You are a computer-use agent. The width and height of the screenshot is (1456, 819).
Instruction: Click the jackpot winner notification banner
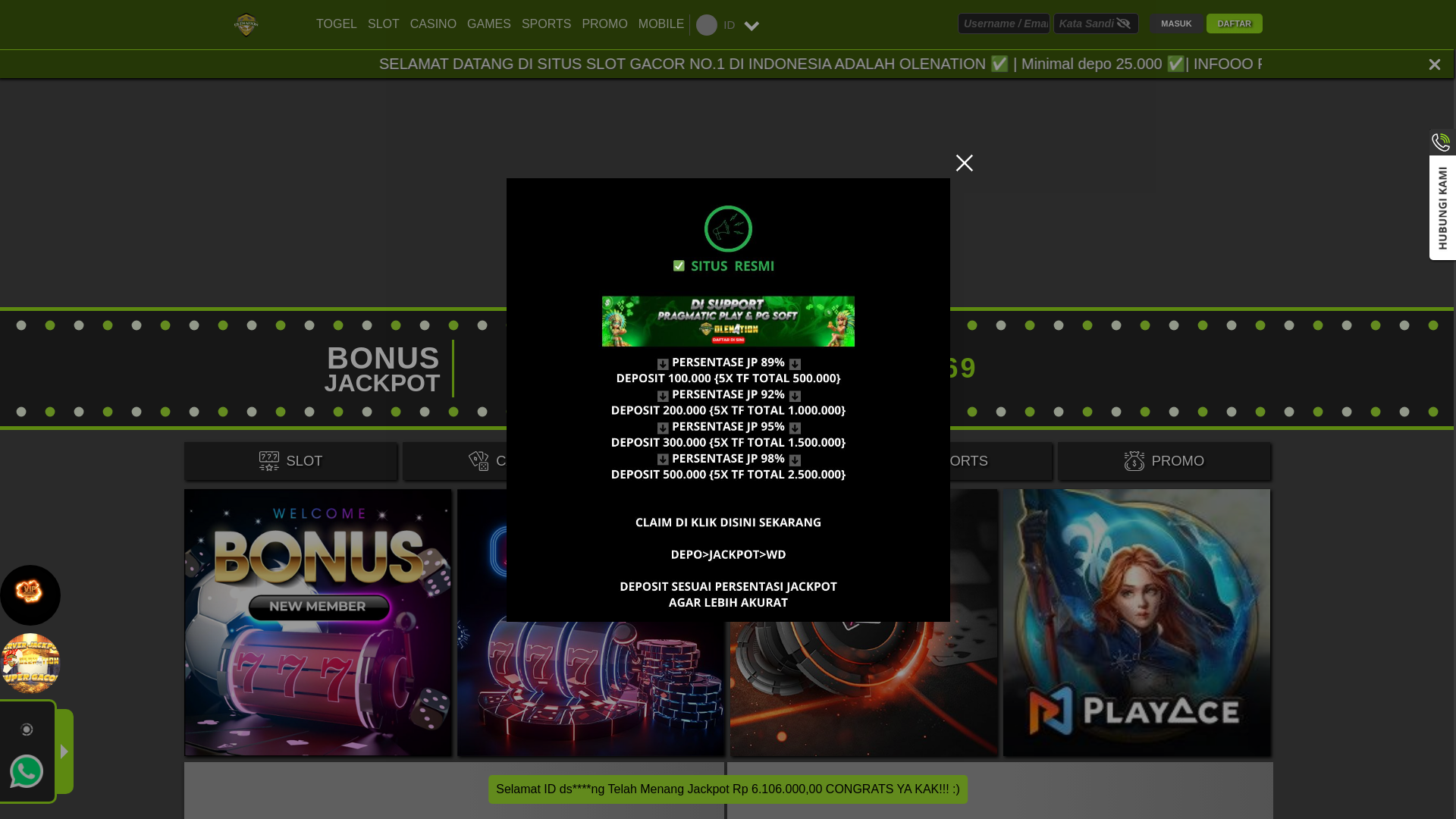728,789
